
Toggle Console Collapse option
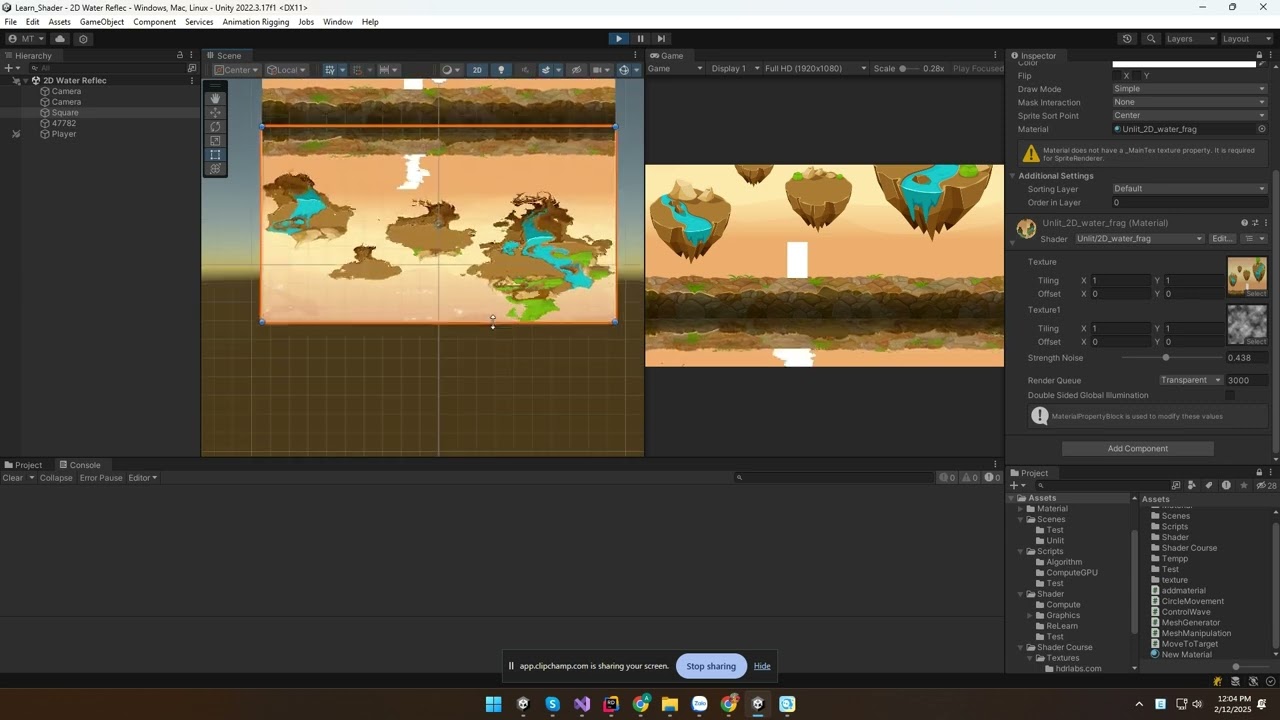[x=56, y=478]
